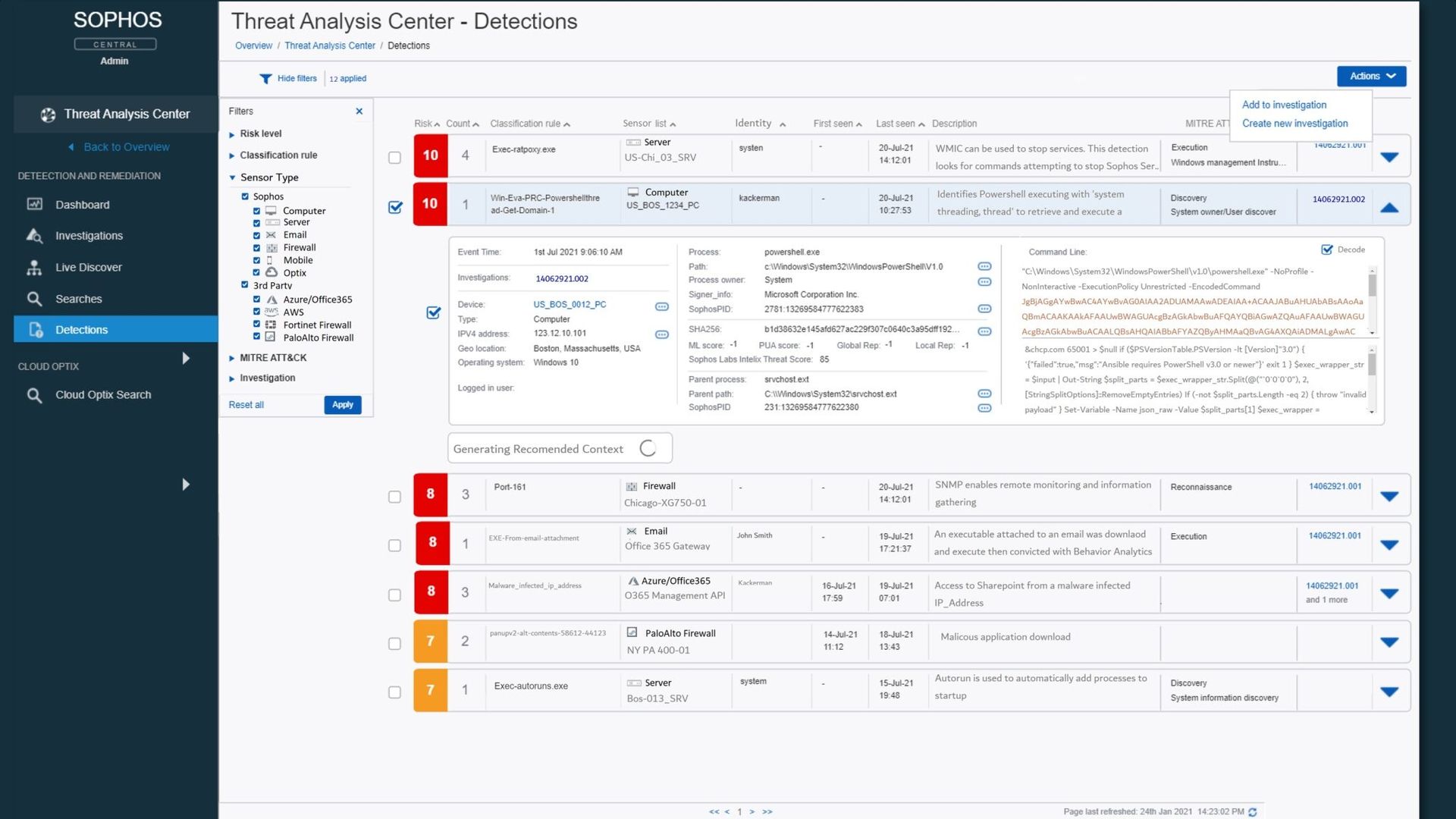Toggle the checkbox inside the expanded event detail
Viewport: 1456px width, 819px height.
[x=433, y=312]
